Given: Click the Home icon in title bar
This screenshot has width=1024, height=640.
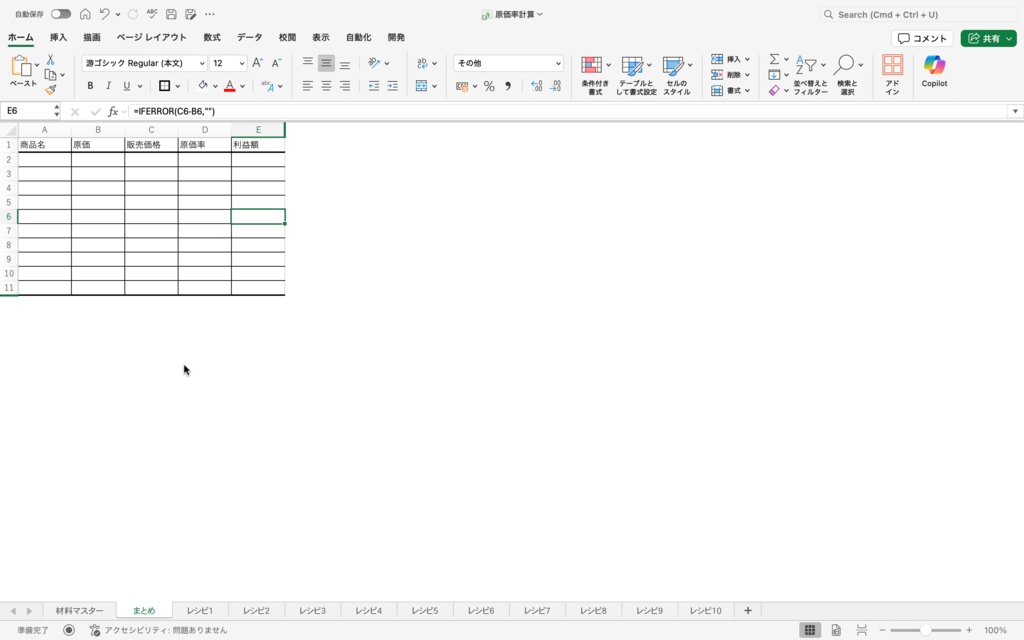Looking at the screenshot, I should pyautogui.click(x=85, y=14).
